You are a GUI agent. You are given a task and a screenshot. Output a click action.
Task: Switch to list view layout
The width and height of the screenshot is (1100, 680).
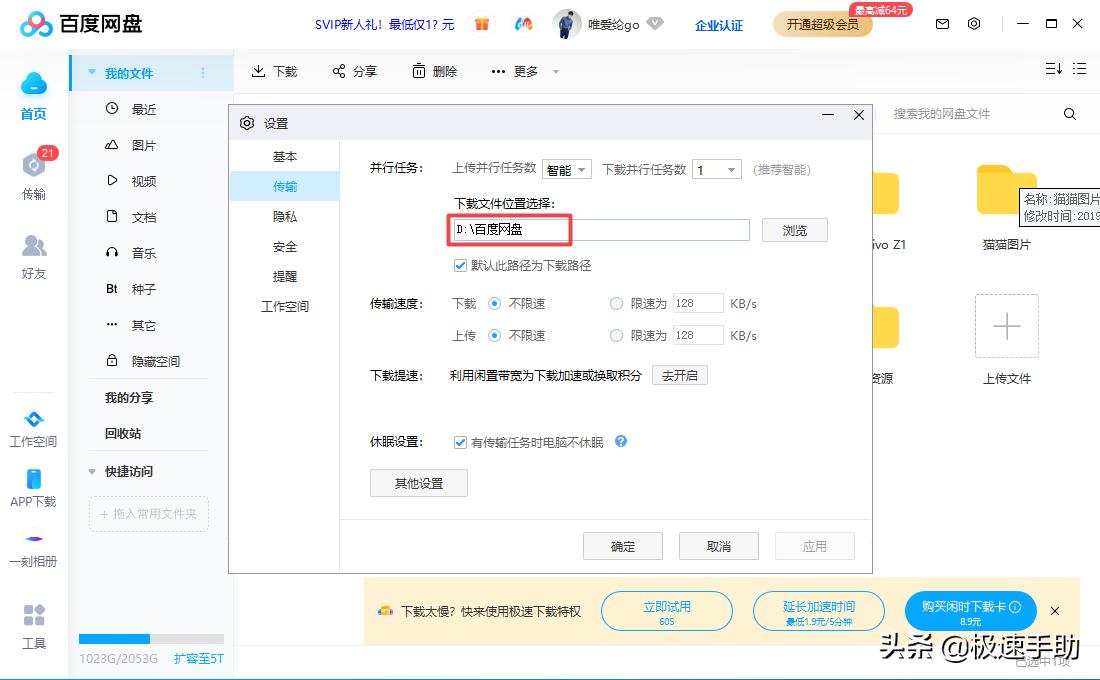point(1080,68)
